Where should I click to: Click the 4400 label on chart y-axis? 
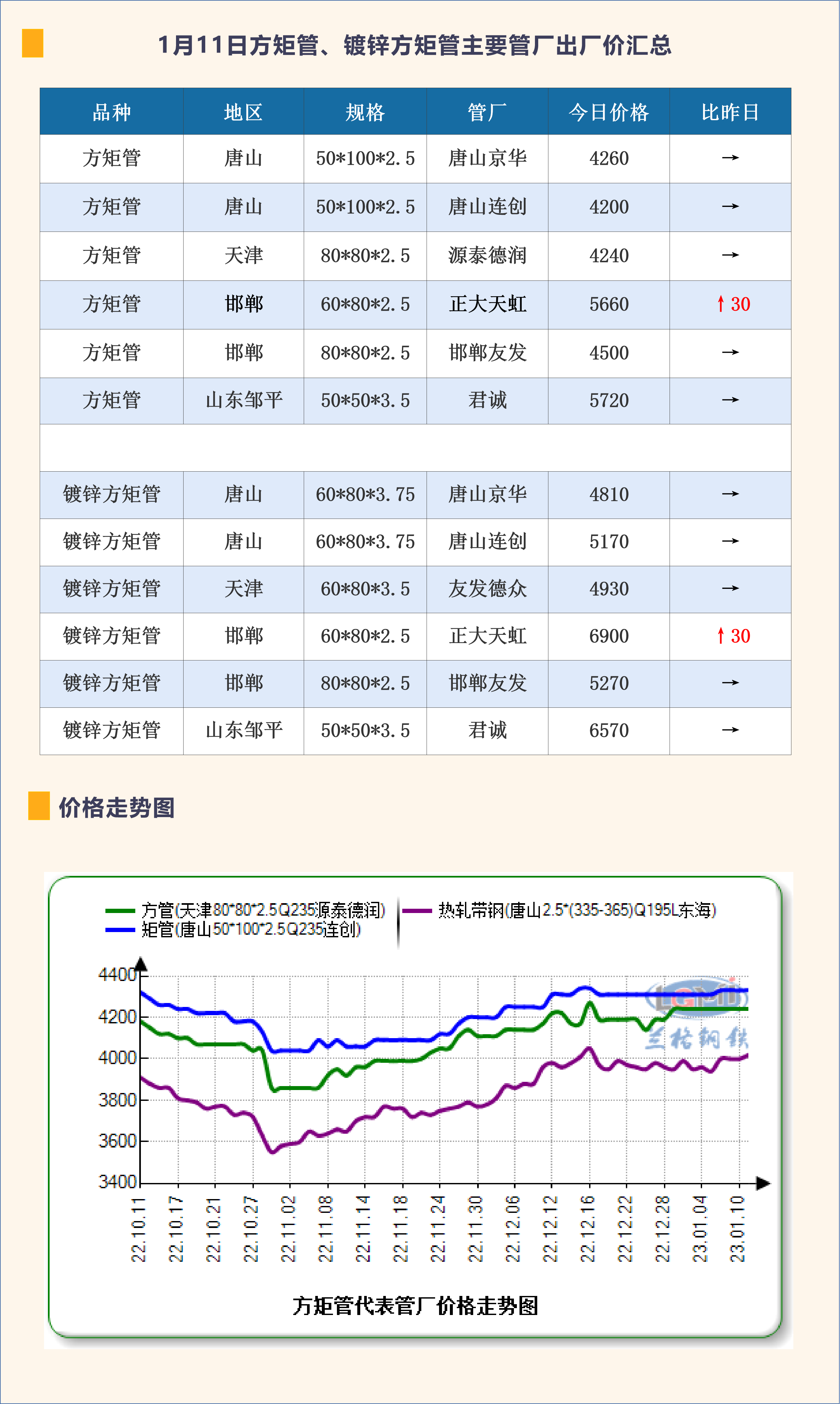click(117, 974)
